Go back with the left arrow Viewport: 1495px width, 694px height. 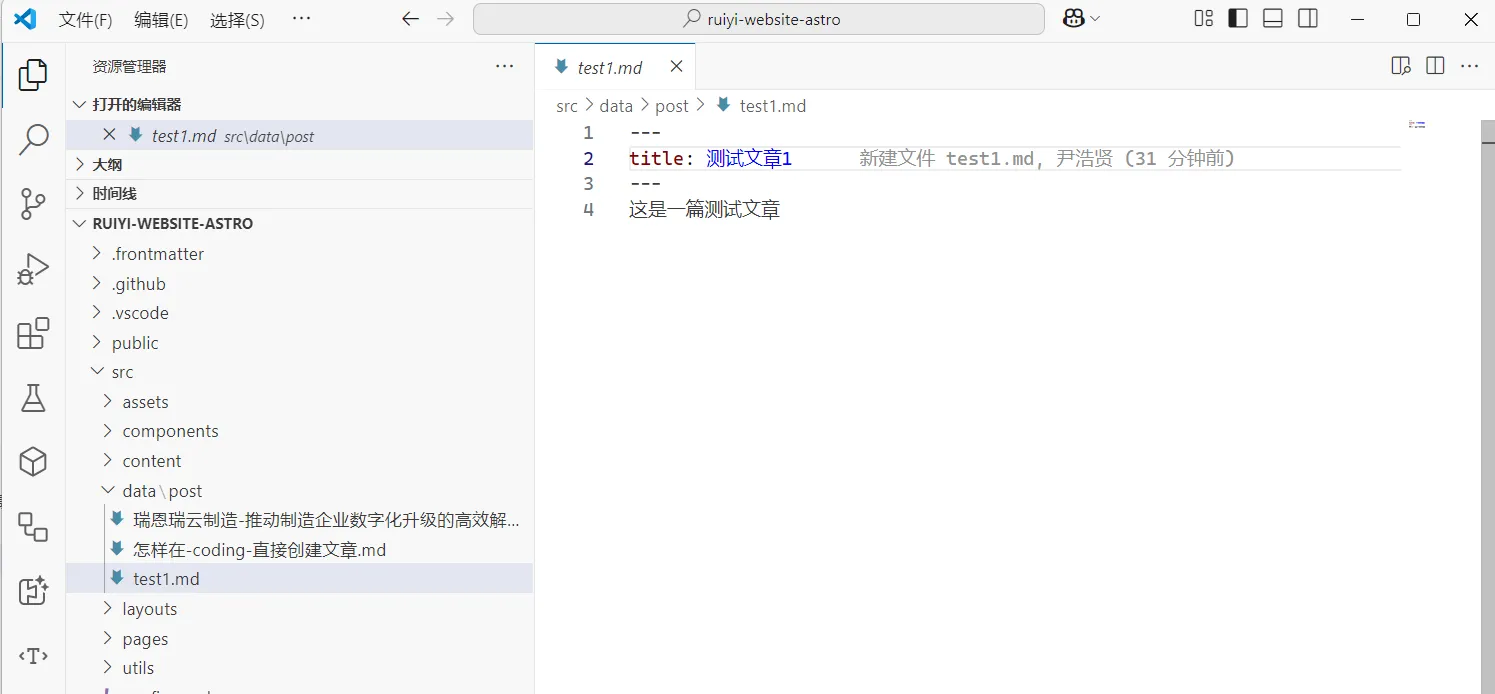[x=410, y=19]
